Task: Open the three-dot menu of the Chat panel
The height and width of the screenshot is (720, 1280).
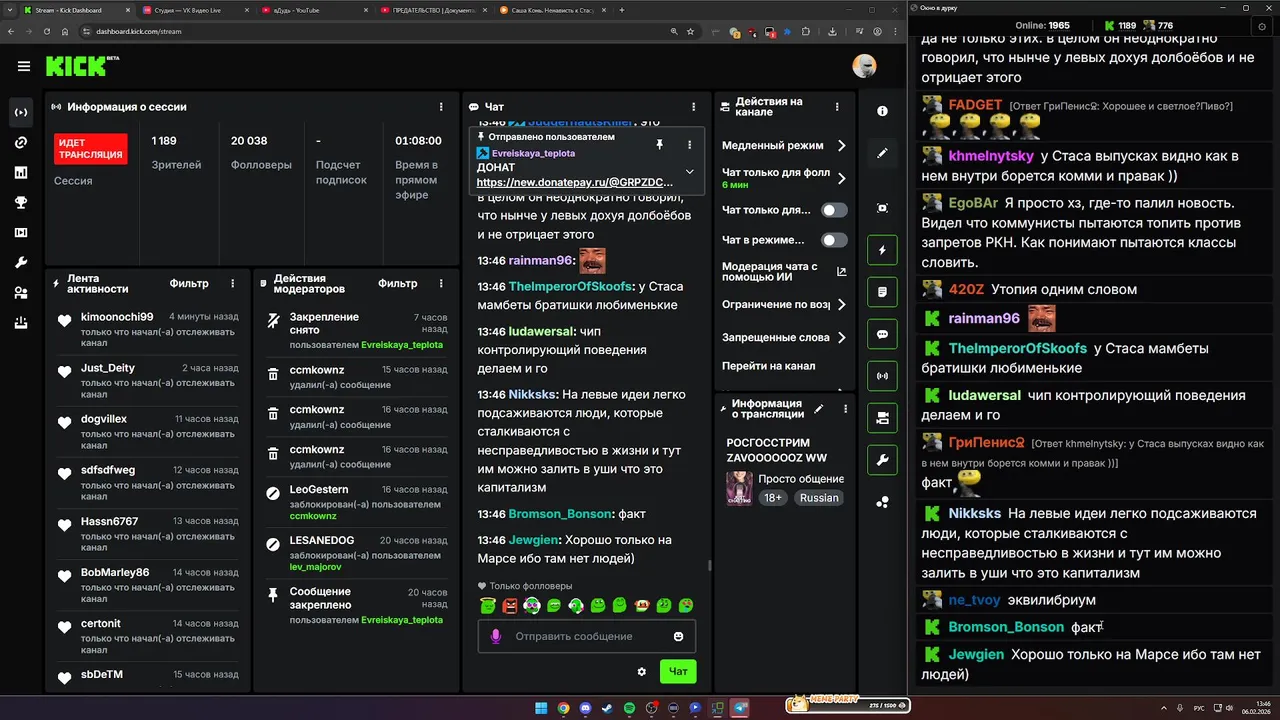Action: point(694,107)
